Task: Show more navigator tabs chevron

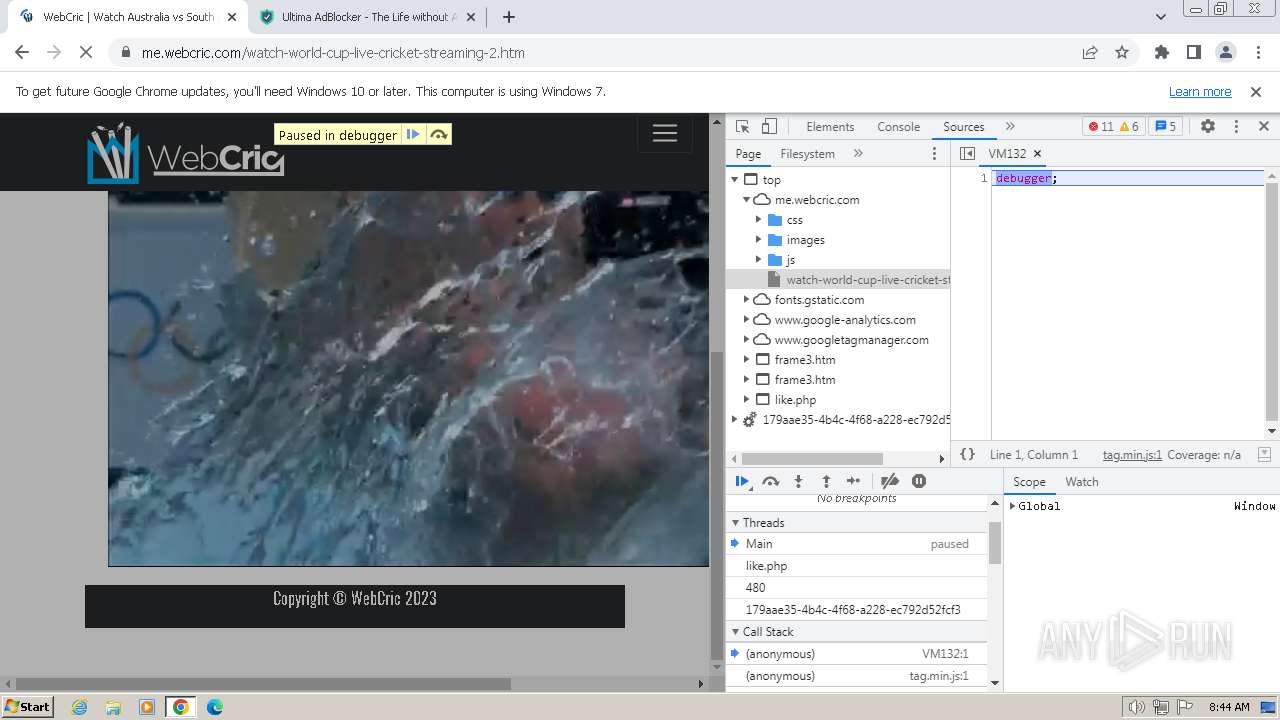Action: (858, 154)
